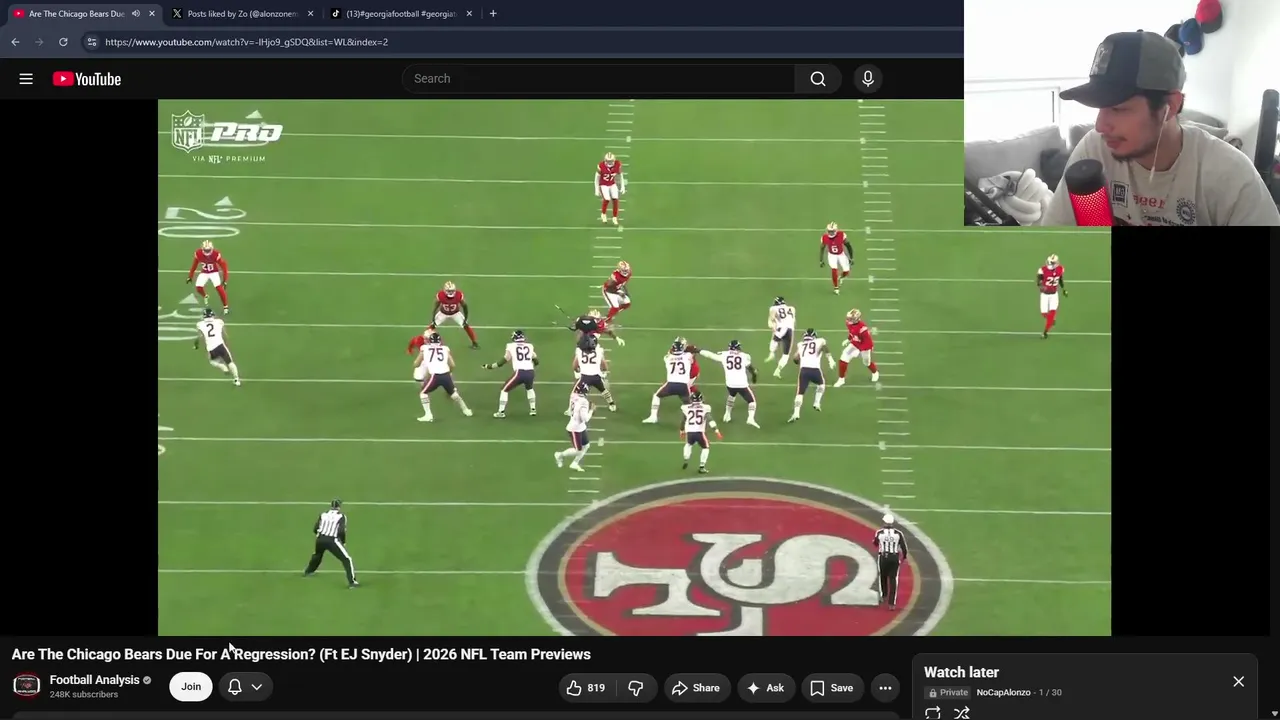Open a new browser tab
1280x720 pixels.
click(x=493, y=14)
